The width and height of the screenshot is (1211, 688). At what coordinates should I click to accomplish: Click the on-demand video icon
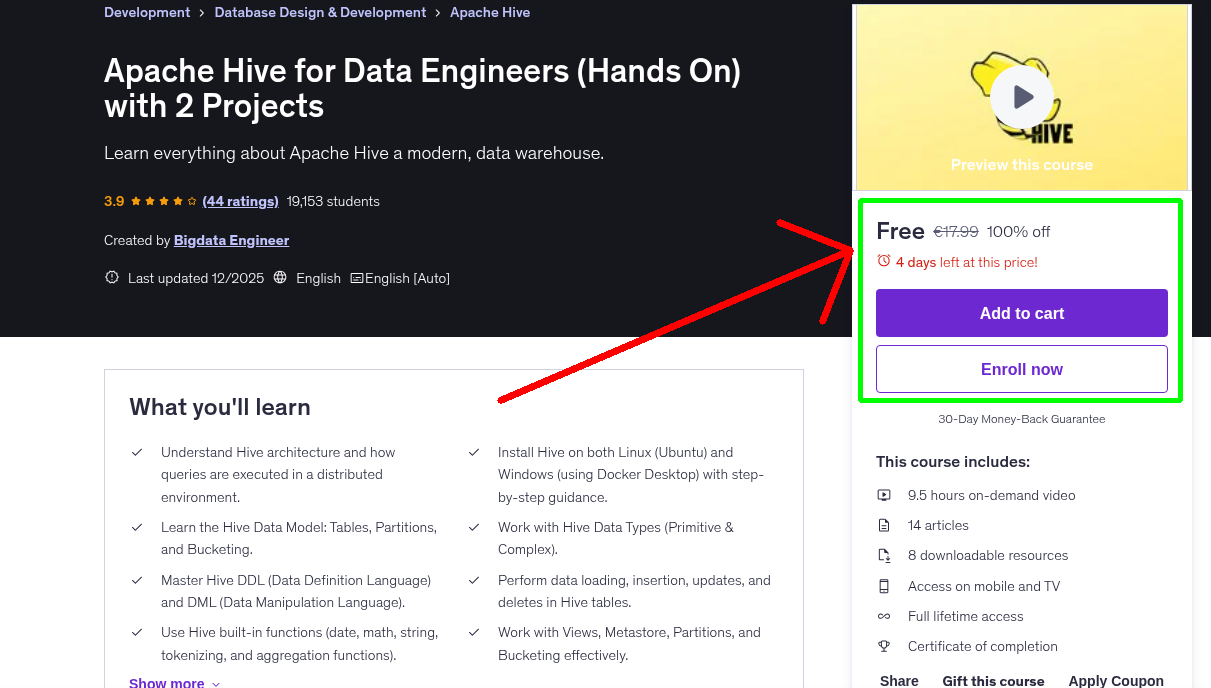884,495
